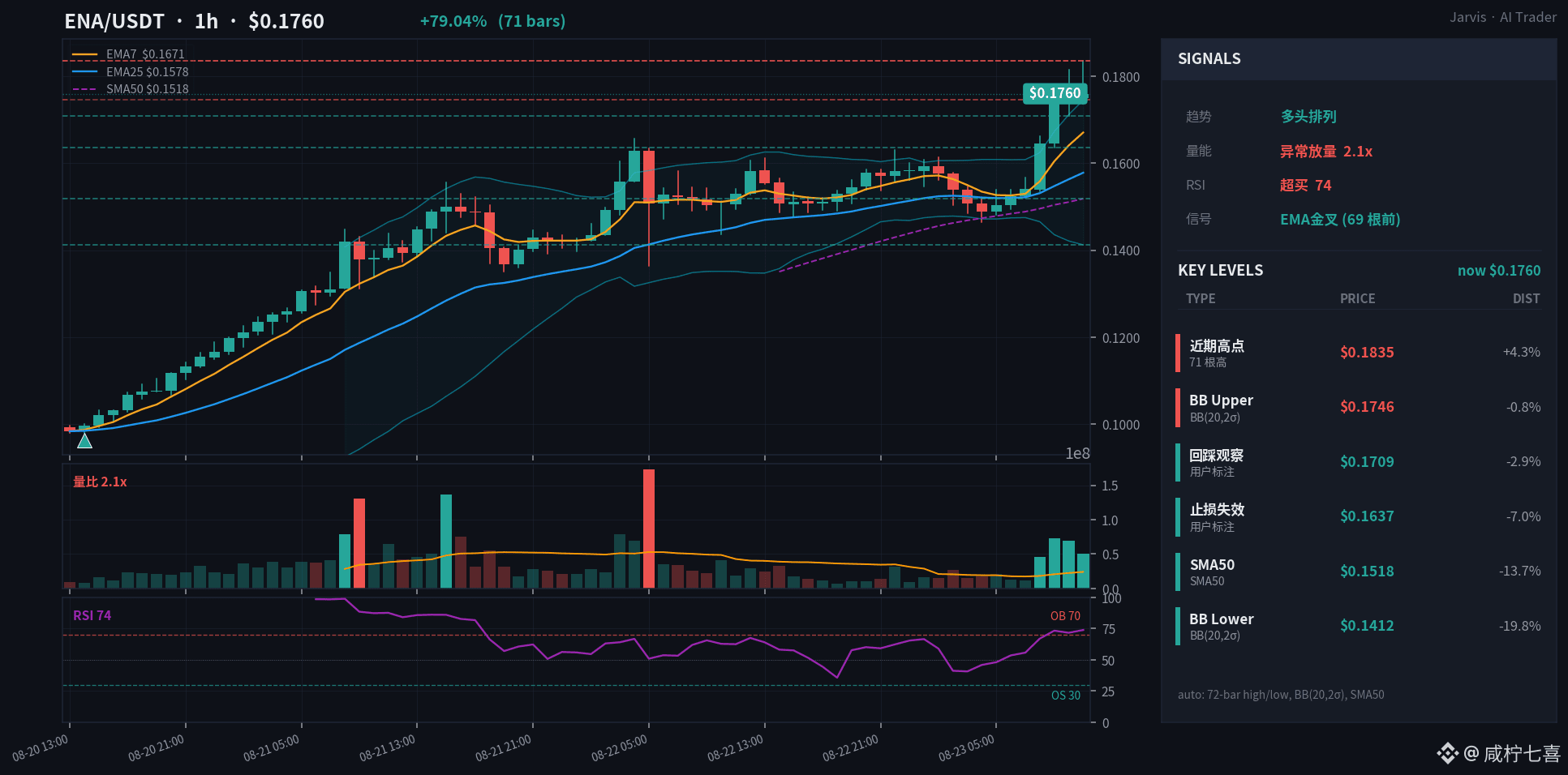Click the 信号 signal label
Screen dimensions: 1568x775
[x=1199, y=219]
